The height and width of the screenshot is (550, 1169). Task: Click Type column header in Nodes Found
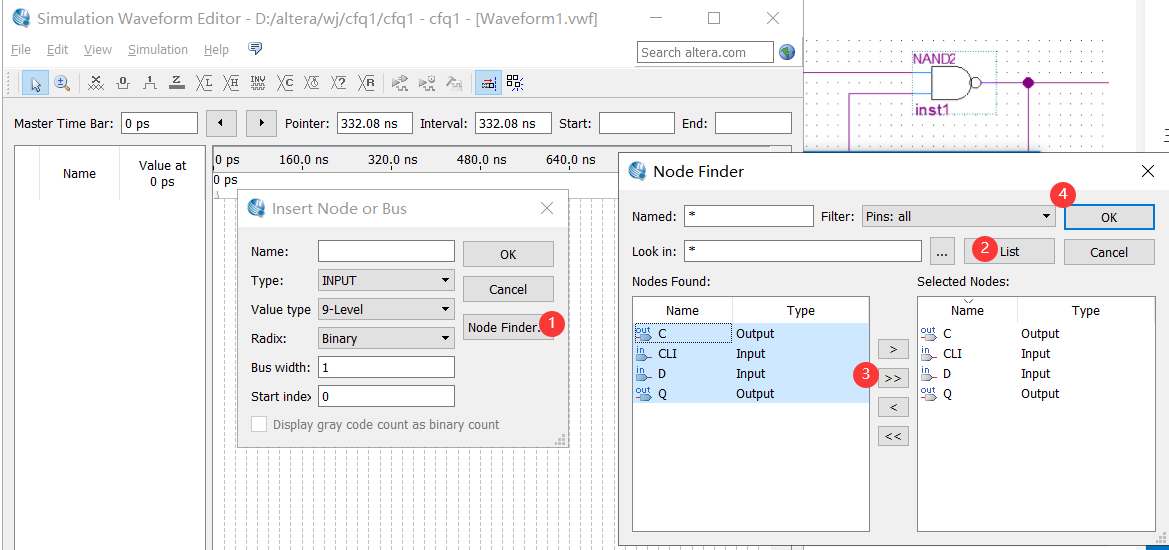801,311
